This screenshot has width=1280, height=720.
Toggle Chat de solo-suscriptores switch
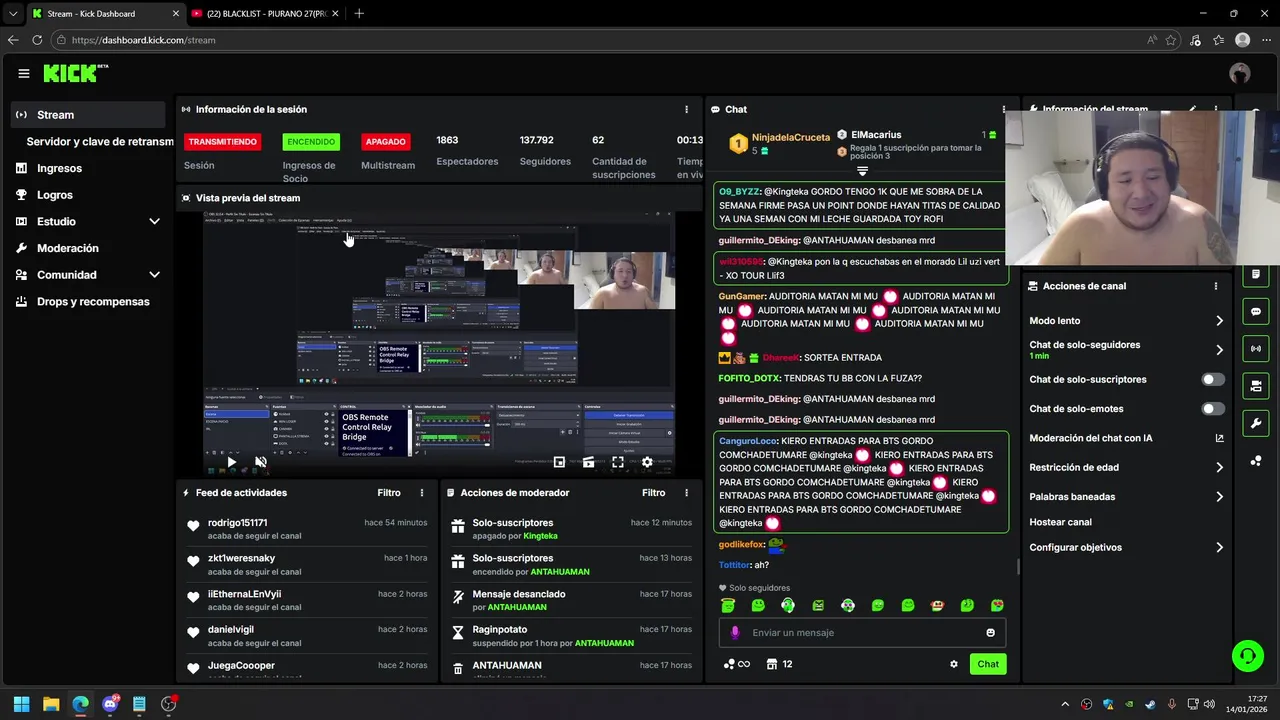1212,380
